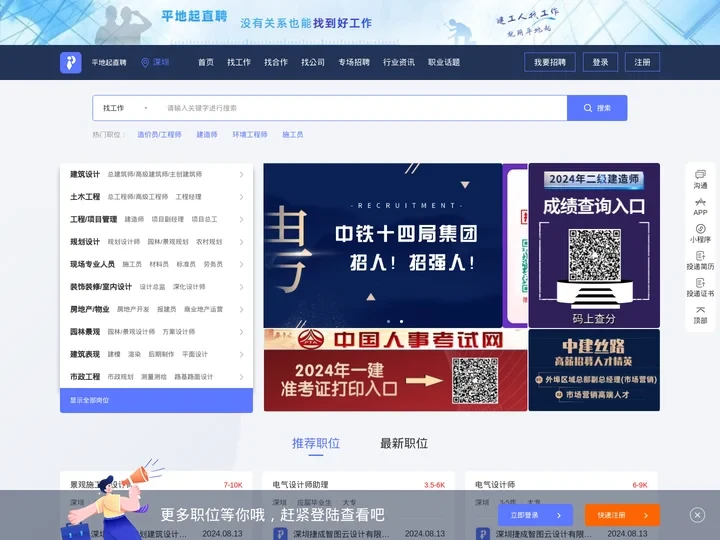
Task: Open 职业话题 in the navigation bar
Action: (x=444, y=62)
